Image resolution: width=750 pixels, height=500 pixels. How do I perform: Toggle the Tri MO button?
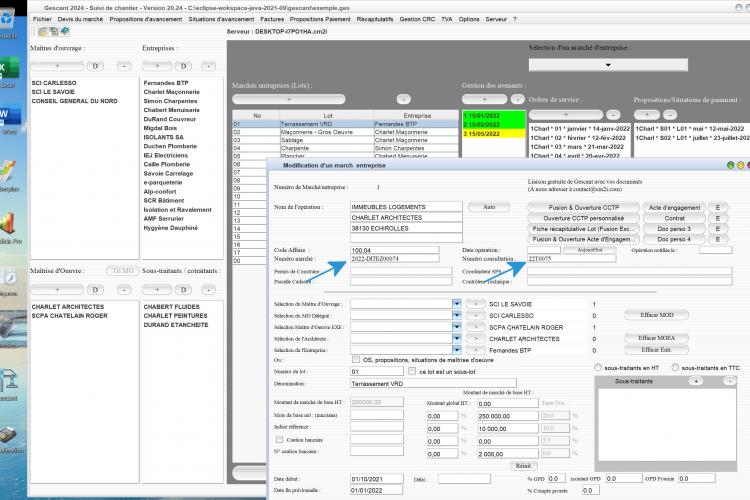122,271
